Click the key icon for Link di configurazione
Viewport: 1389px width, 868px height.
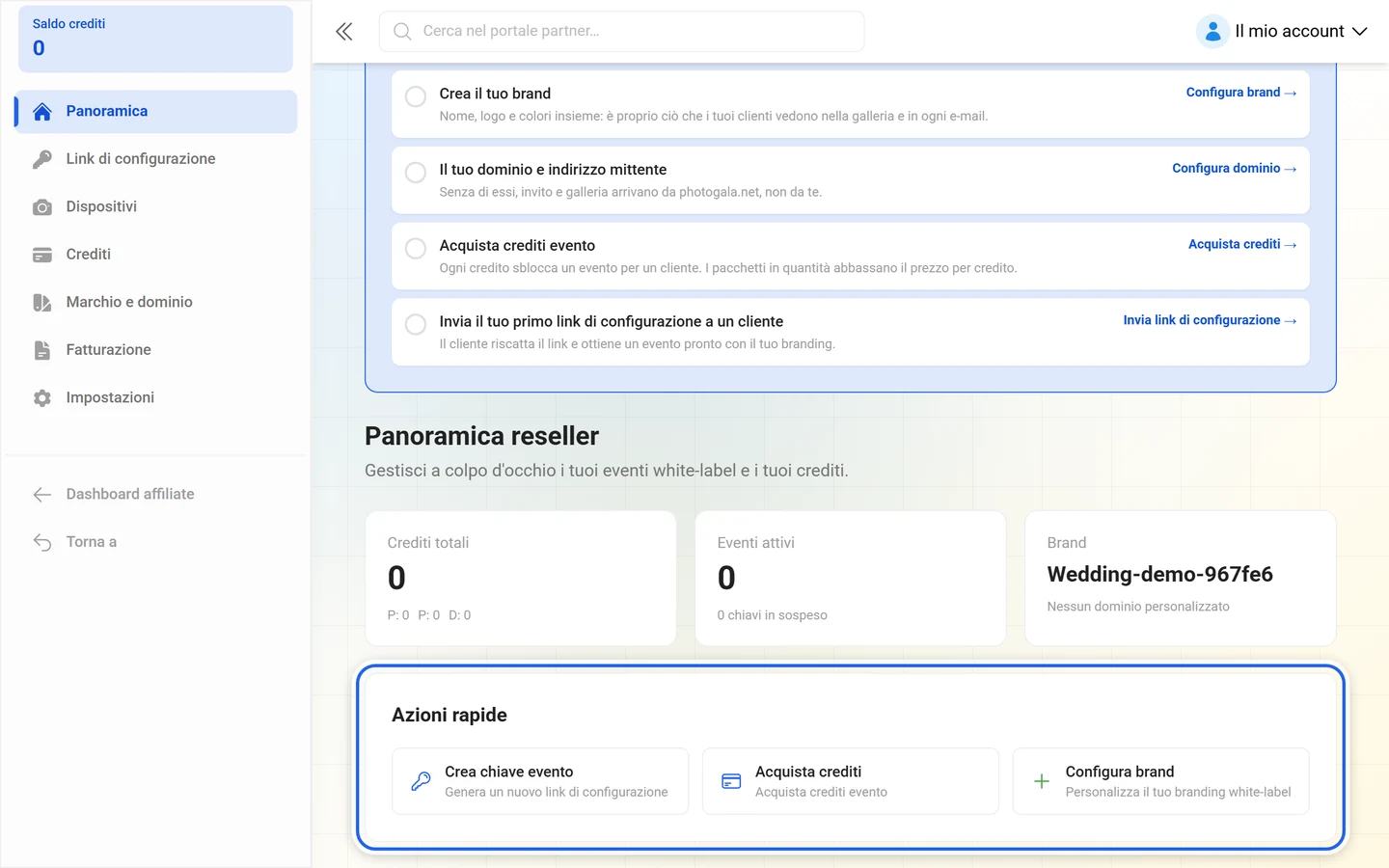[42, 159]
